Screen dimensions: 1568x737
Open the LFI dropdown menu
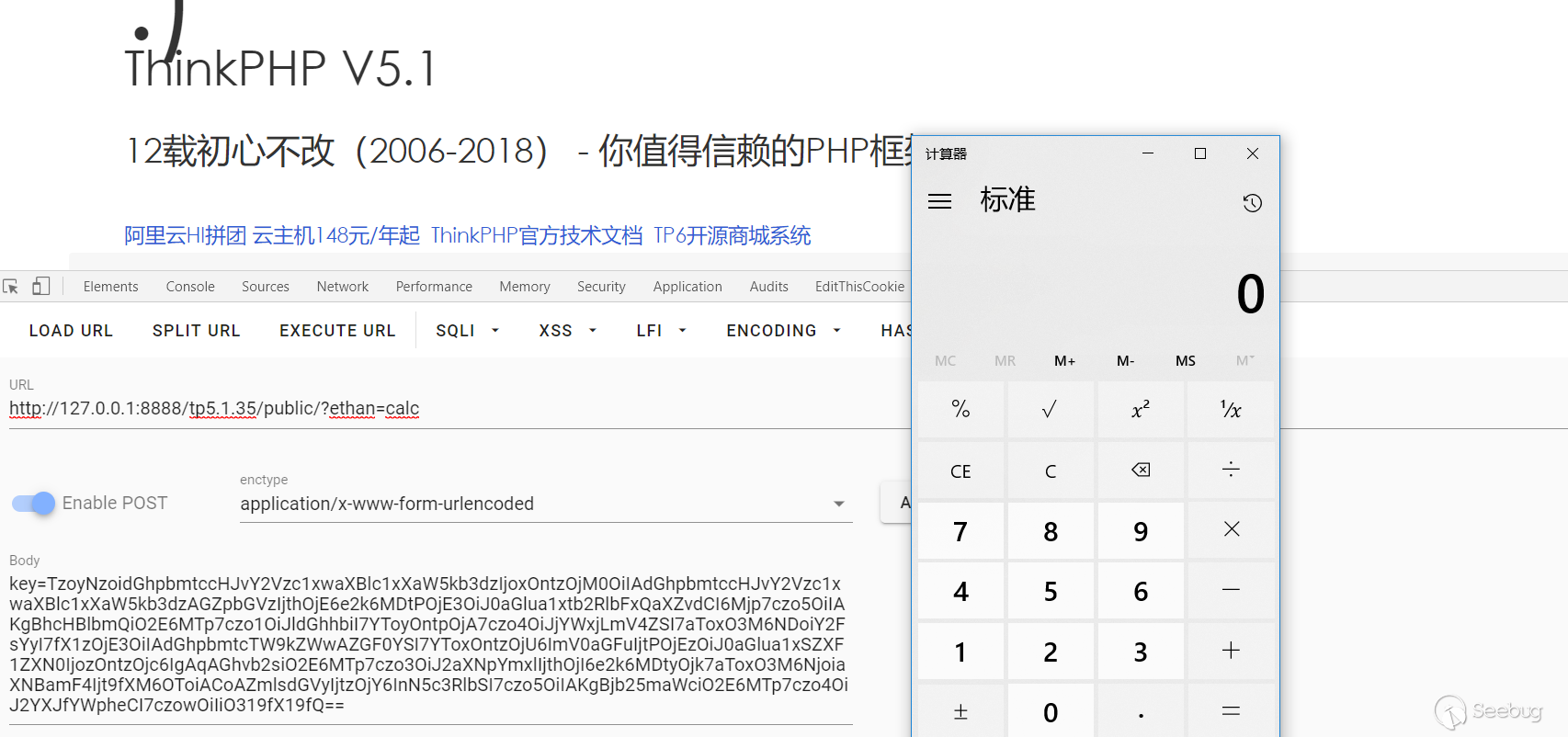click(x=661, y=331)
